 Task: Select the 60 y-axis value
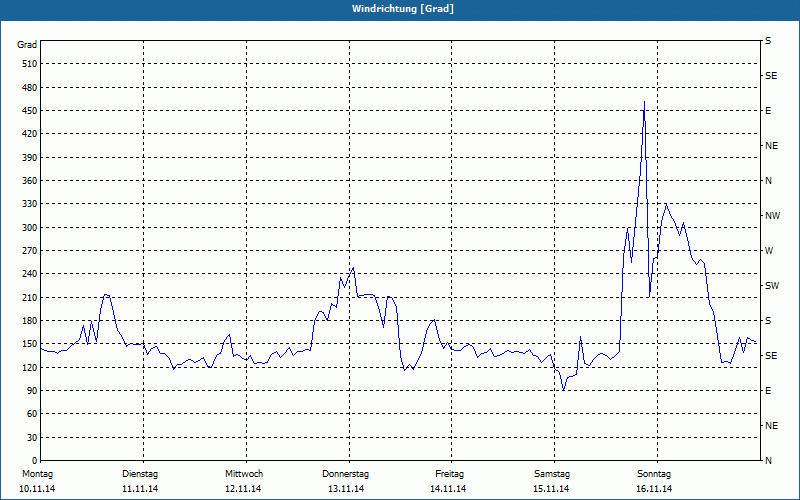click(32, 414)
